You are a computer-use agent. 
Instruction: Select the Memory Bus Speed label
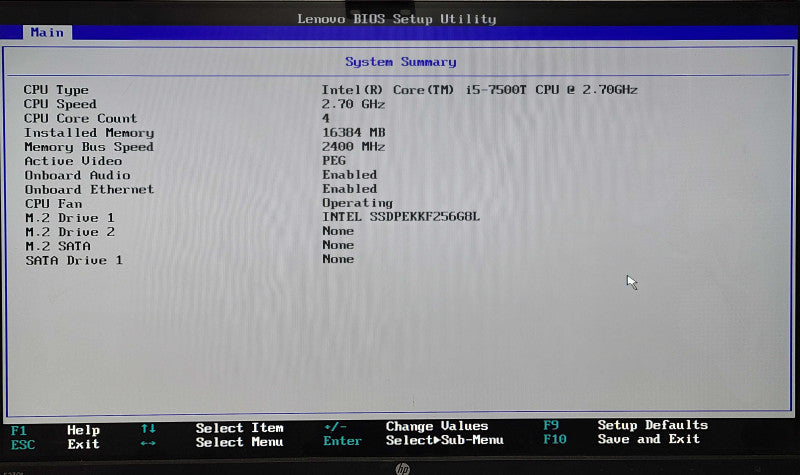[89, 147]
